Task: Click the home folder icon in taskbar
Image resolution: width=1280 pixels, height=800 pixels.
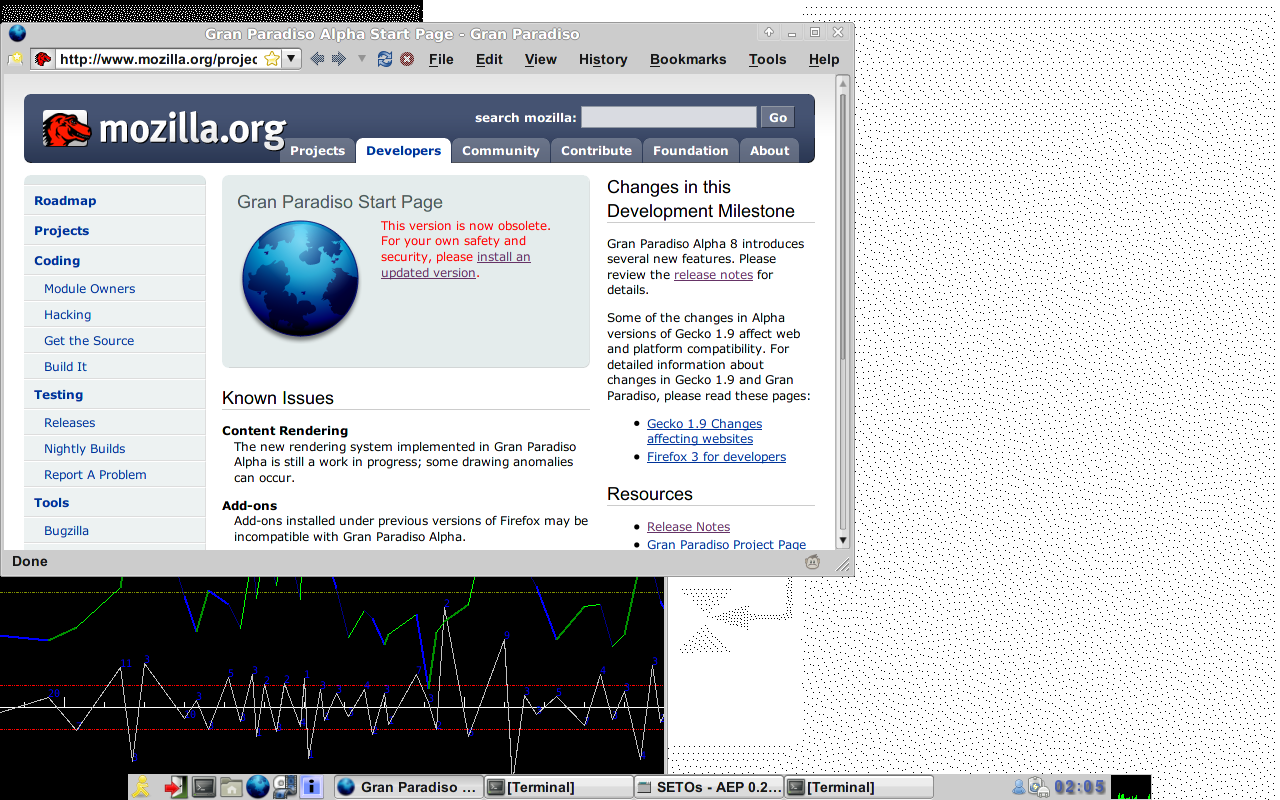Action: [231, 787]
